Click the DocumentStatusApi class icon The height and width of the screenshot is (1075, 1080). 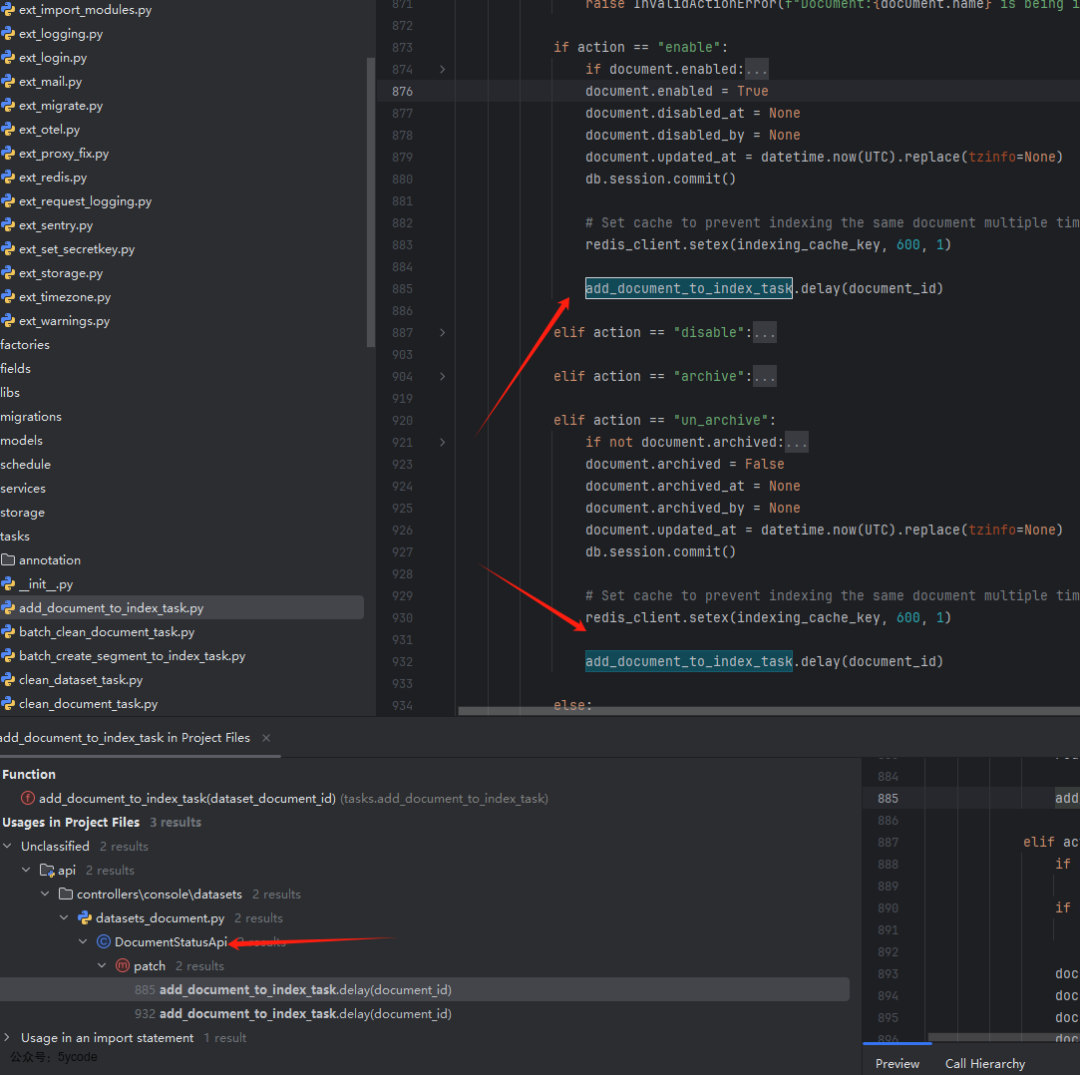click(x=104, y=941)
